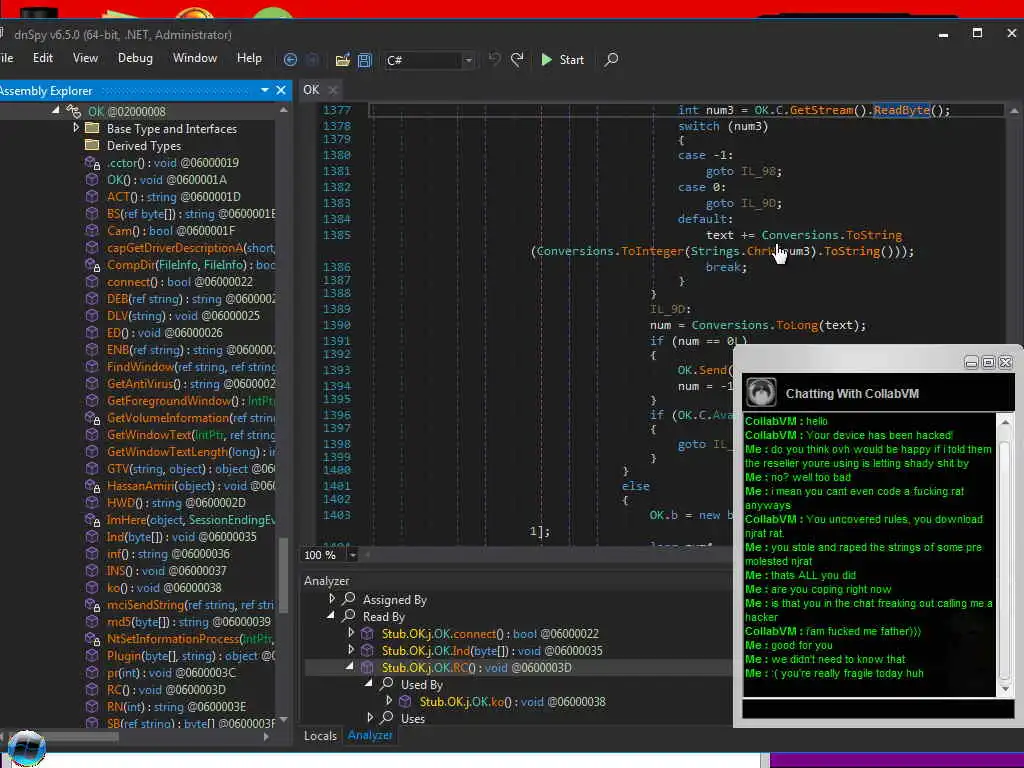Expand Stub.OK.j.OK.ko() analyzer entry

(x=389, y=701)
